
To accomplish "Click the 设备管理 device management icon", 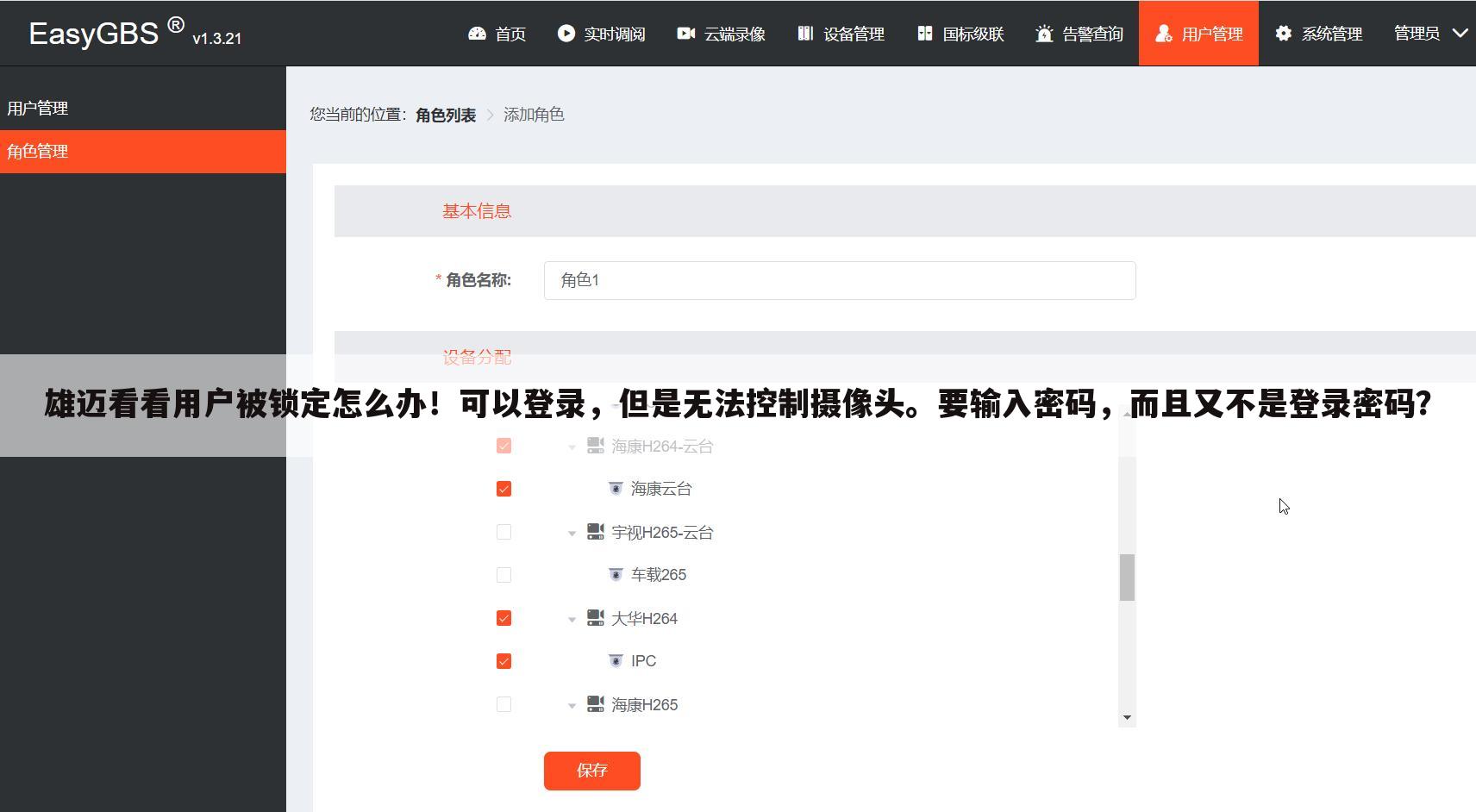I will (x=805, y=33).
